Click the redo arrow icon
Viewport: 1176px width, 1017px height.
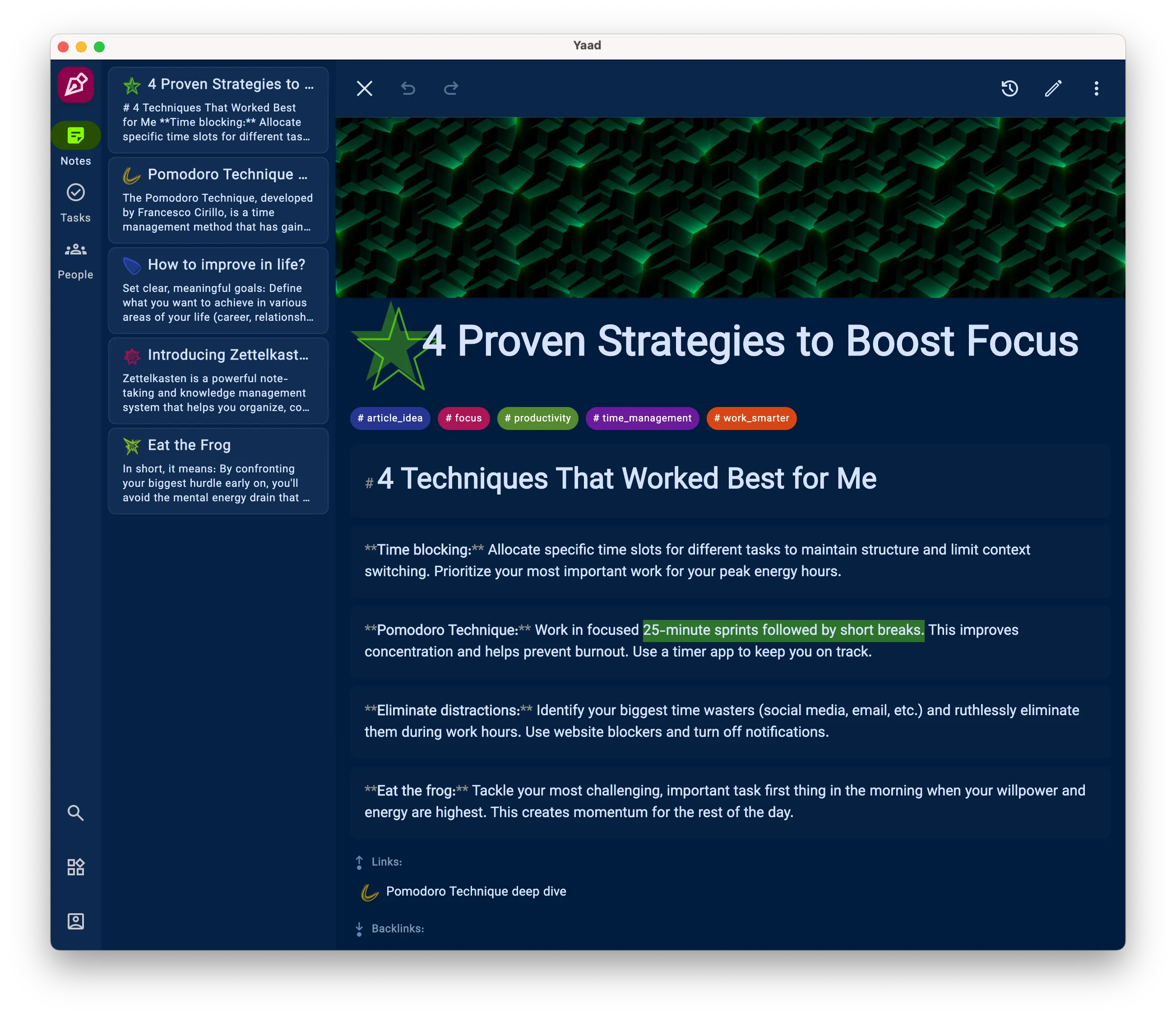[451, 88]
